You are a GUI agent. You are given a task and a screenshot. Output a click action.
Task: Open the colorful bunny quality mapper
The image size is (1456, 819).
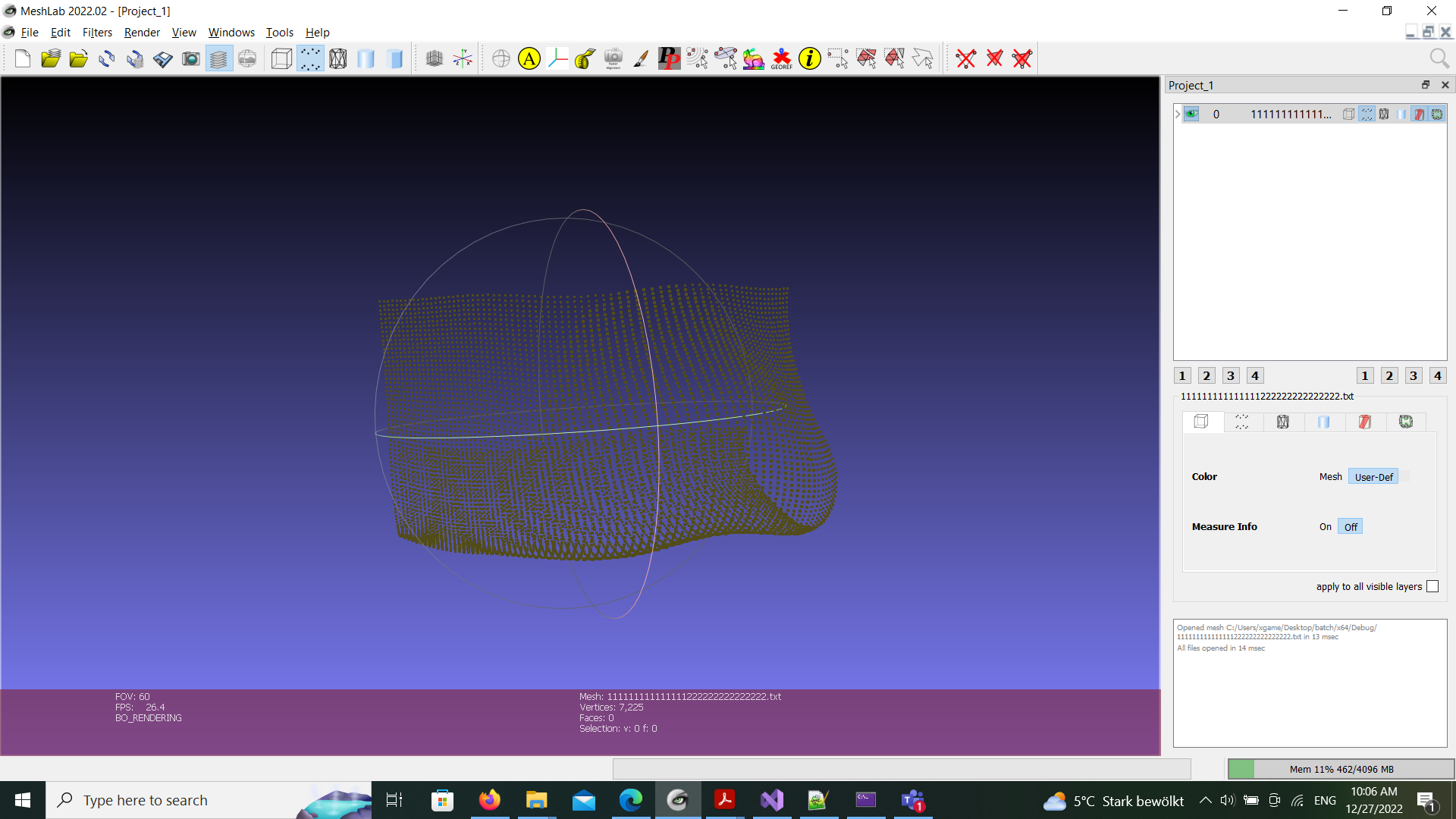click(754, 58)
